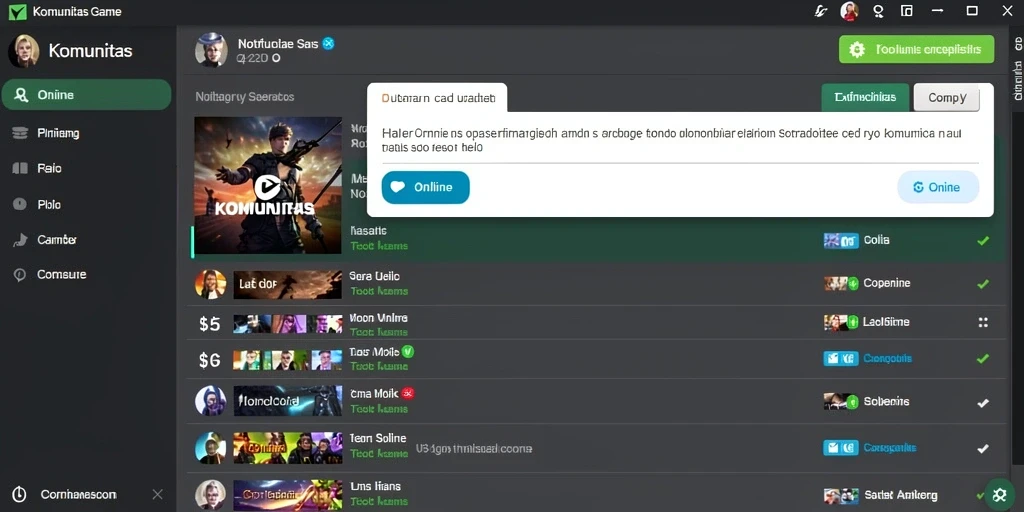Play the Komunitas featured video thumbnail
Screen dimensions: 1024x512
268,185
